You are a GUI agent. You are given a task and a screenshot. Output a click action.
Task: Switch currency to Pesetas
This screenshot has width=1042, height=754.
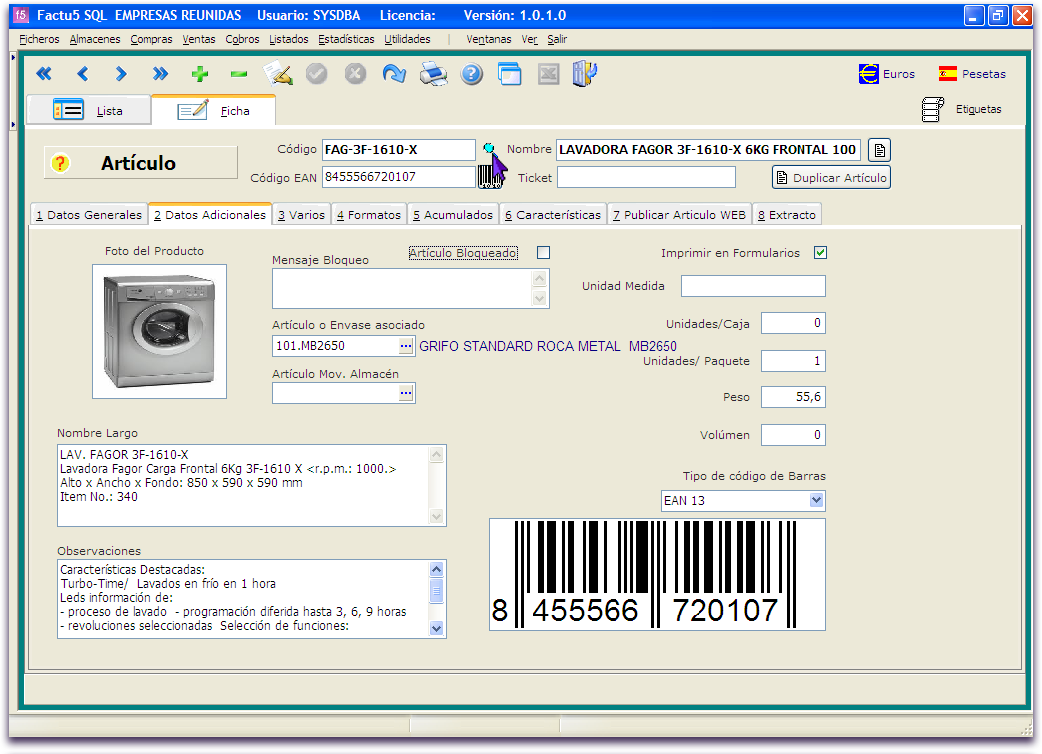click(x=972, y=74)
